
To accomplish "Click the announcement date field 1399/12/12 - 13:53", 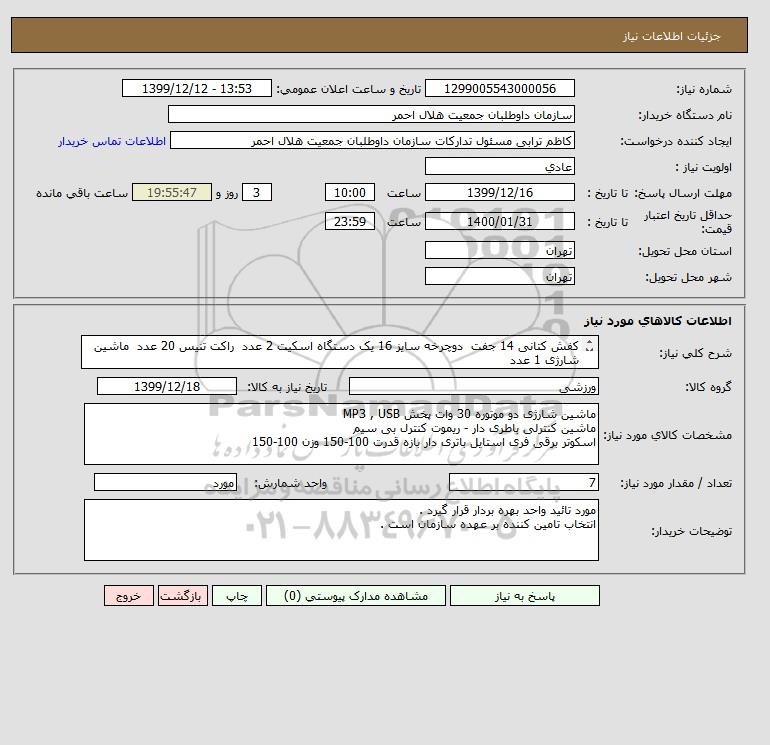I will coord(196,89).
